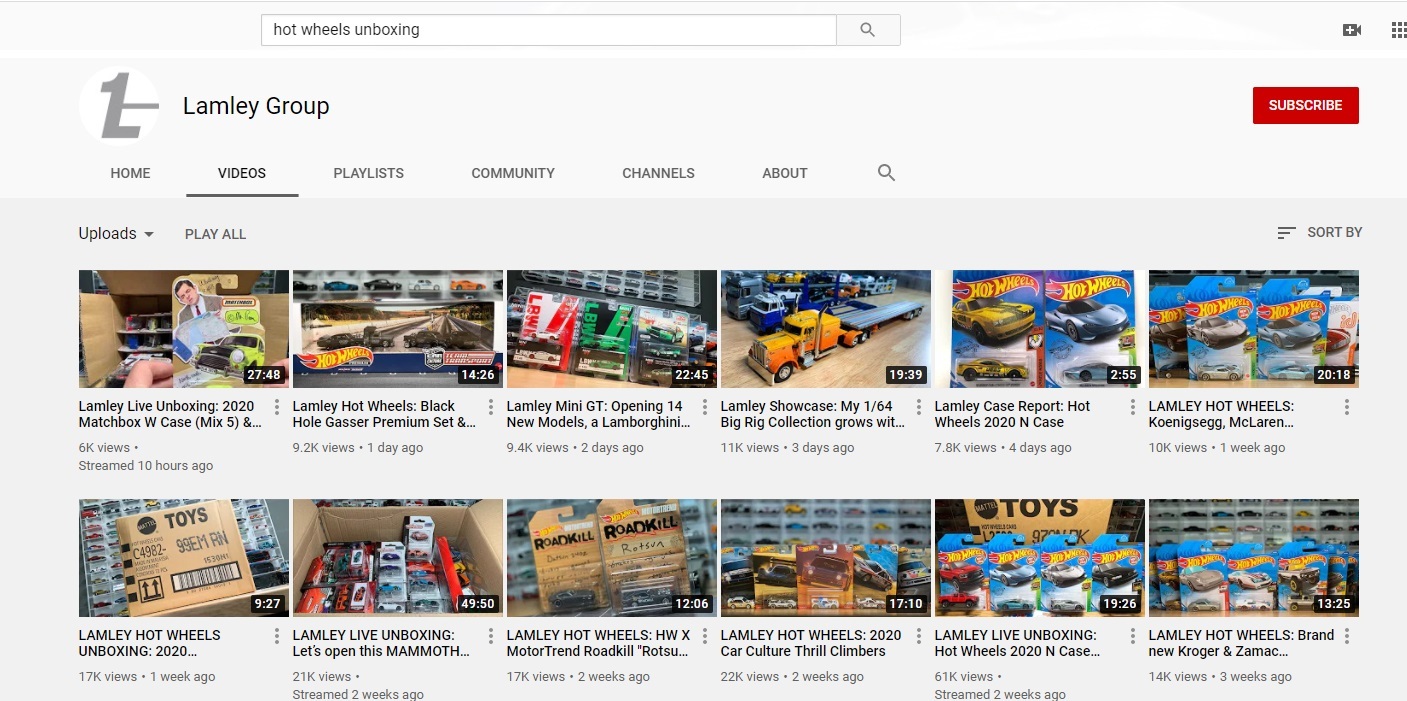Open three-dot menu for MotorTrend Roadkill video

705,636
